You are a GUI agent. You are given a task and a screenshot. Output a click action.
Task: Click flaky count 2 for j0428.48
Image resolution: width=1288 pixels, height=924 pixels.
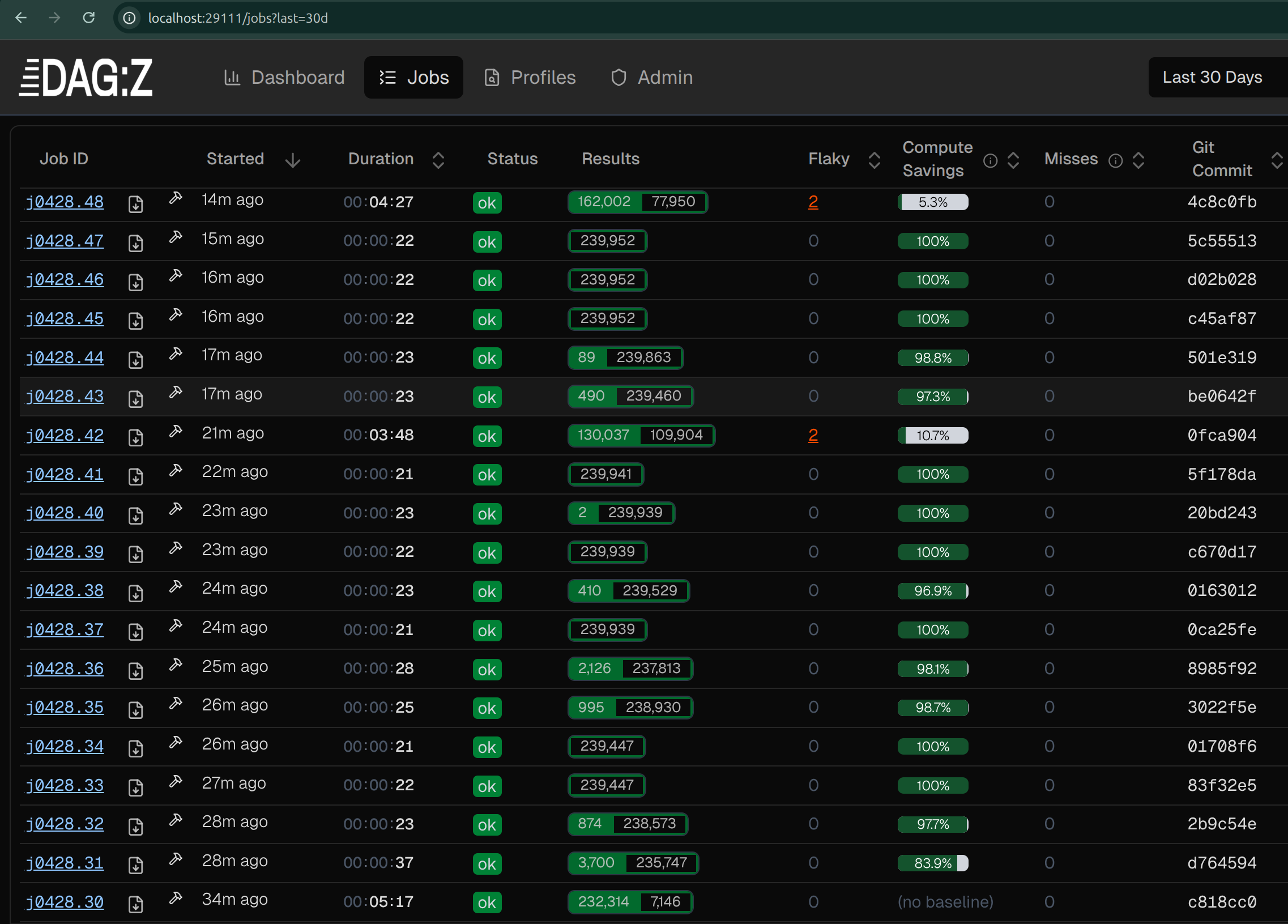[x=813, y=202]
